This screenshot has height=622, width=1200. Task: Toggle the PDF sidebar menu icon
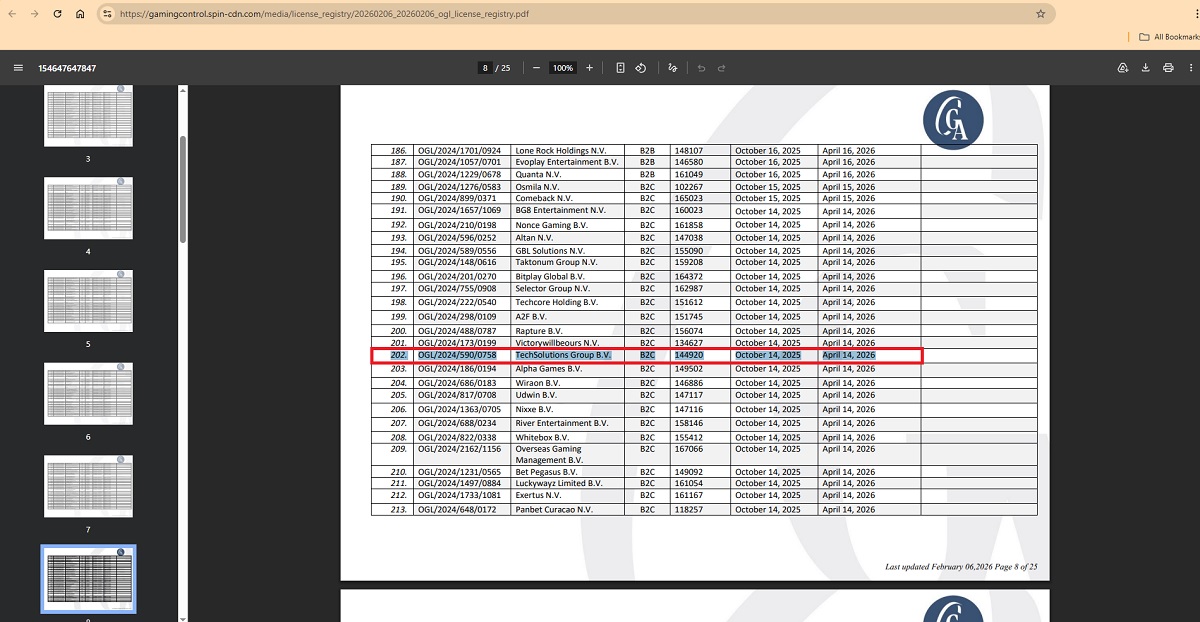18,68
